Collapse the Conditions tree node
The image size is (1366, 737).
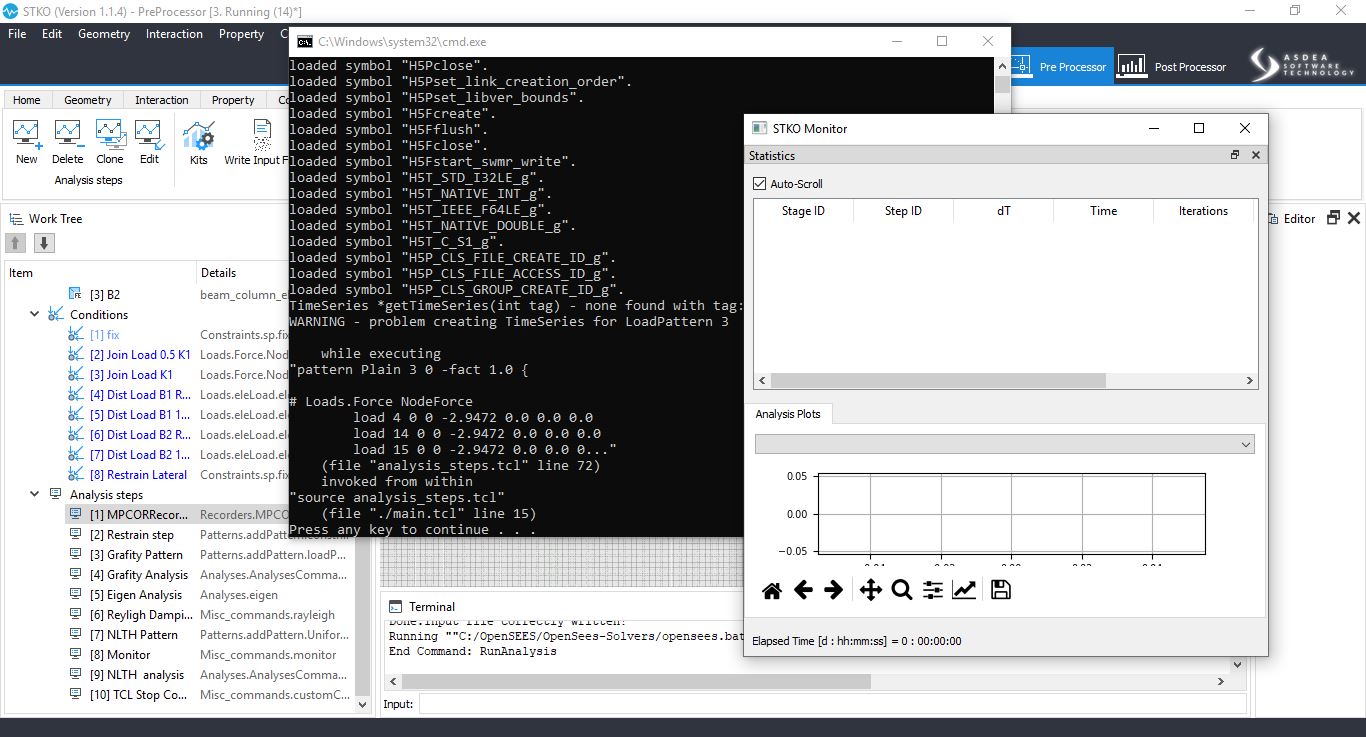(35, 315)
